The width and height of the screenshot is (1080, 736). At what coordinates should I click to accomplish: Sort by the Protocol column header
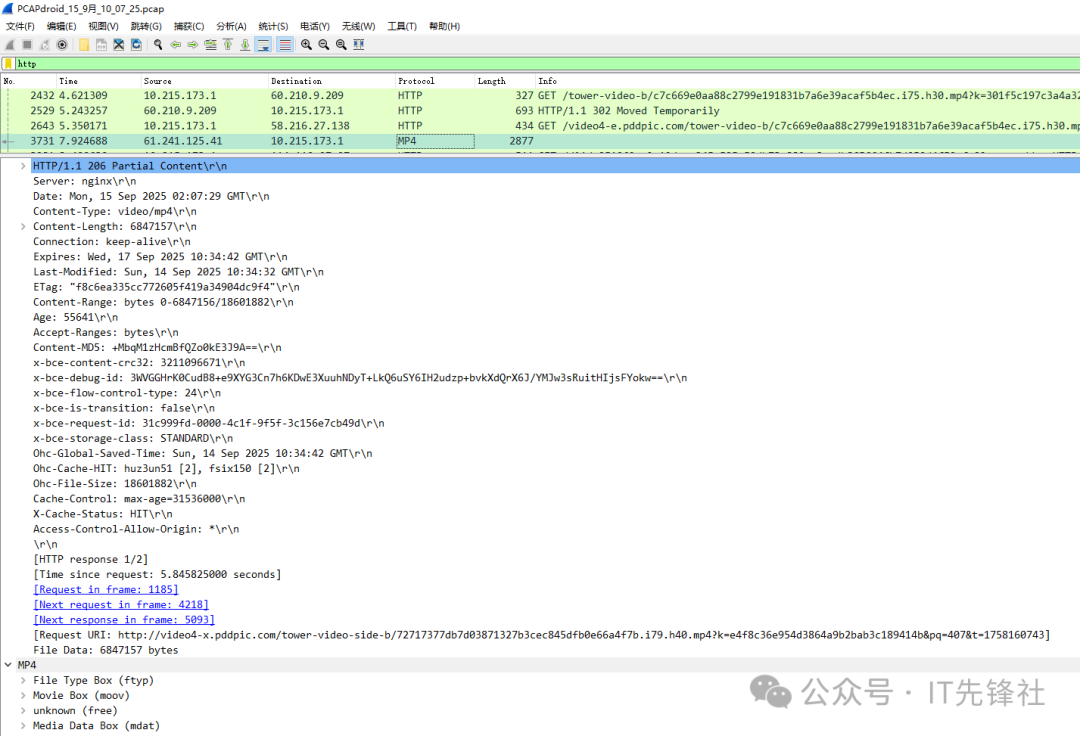pyautogui.click(x=435, y=81)
